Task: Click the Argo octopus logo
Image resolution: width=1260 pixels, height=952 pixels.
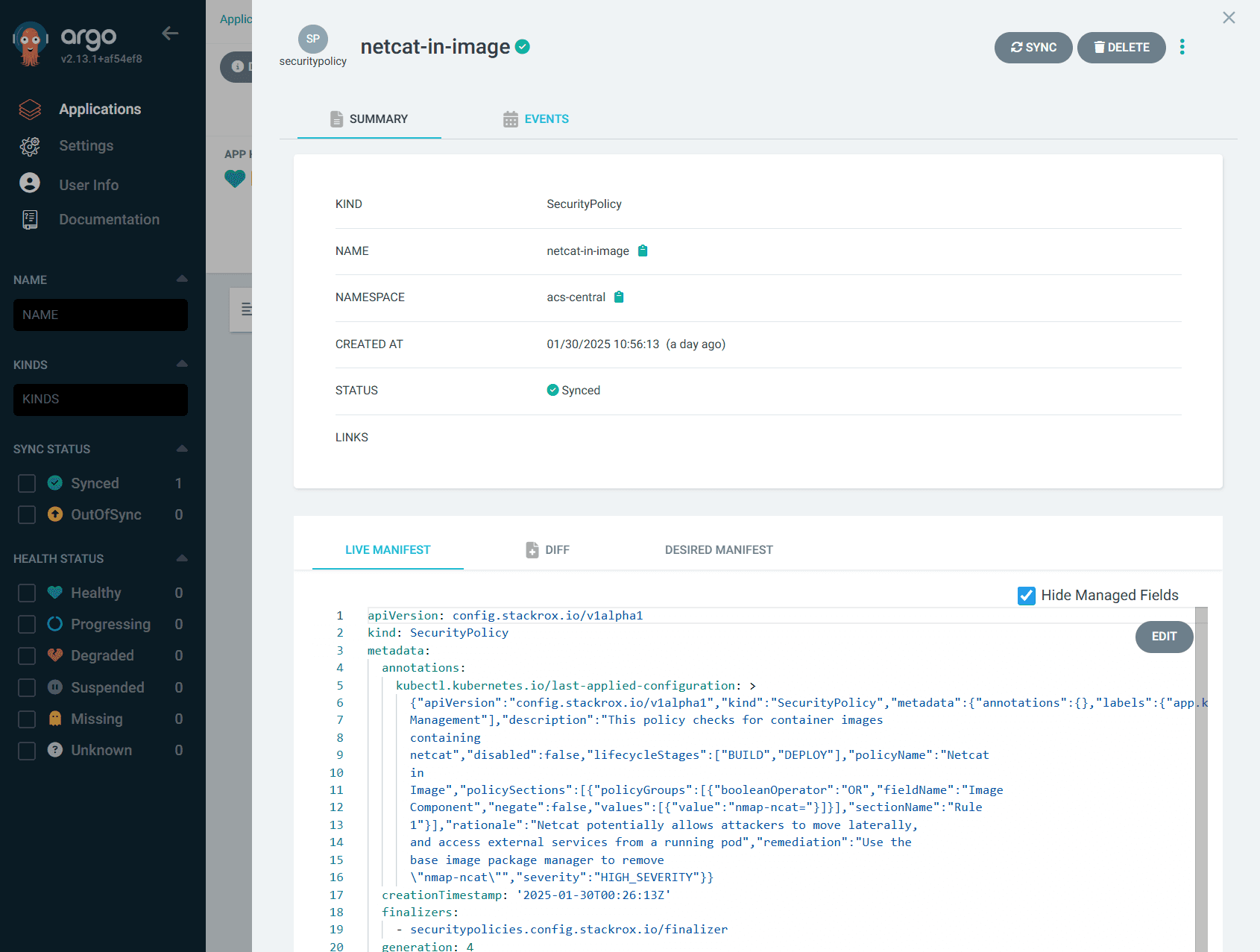Action: pos(30,45)
